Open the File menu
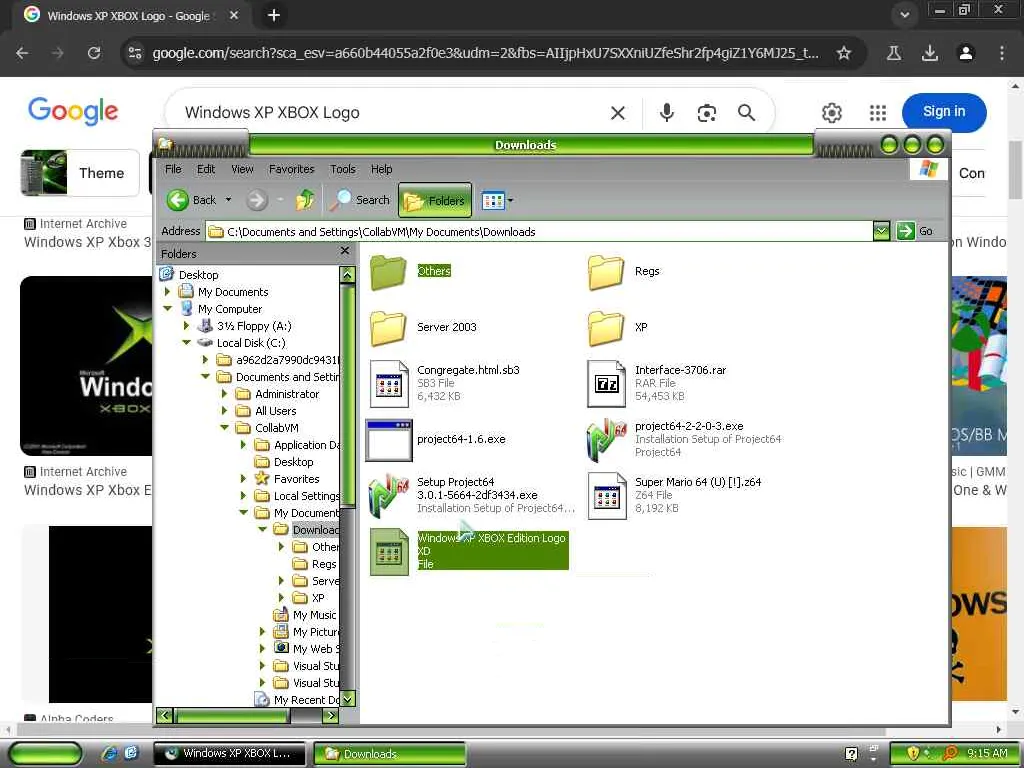 point(173,169)
